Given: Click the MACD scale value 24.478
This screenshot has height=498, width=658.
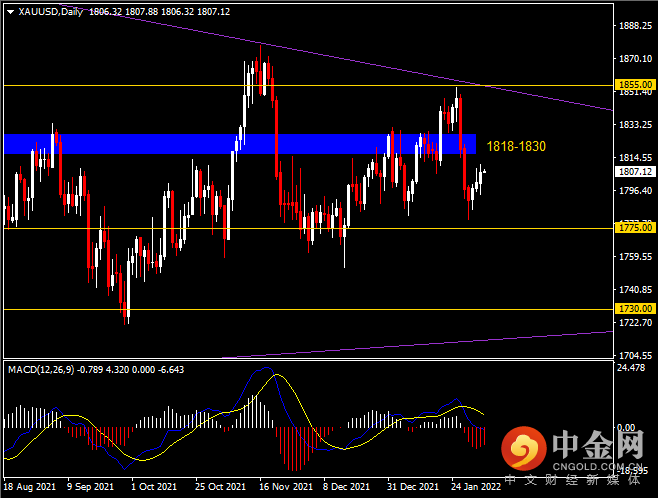Looking at the screenshot, I should (631, 368).
